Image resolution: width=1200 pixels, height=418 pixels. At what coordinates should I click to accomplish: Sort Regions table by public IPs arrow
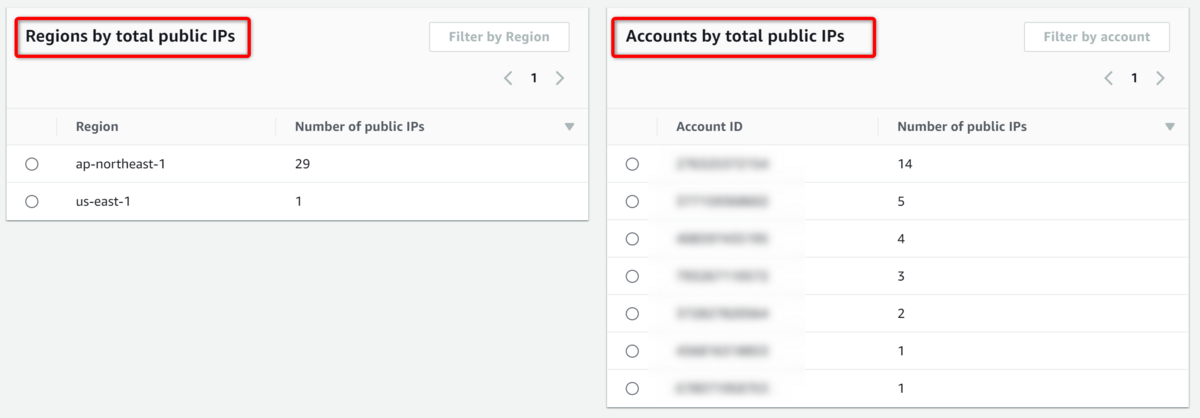569,127
